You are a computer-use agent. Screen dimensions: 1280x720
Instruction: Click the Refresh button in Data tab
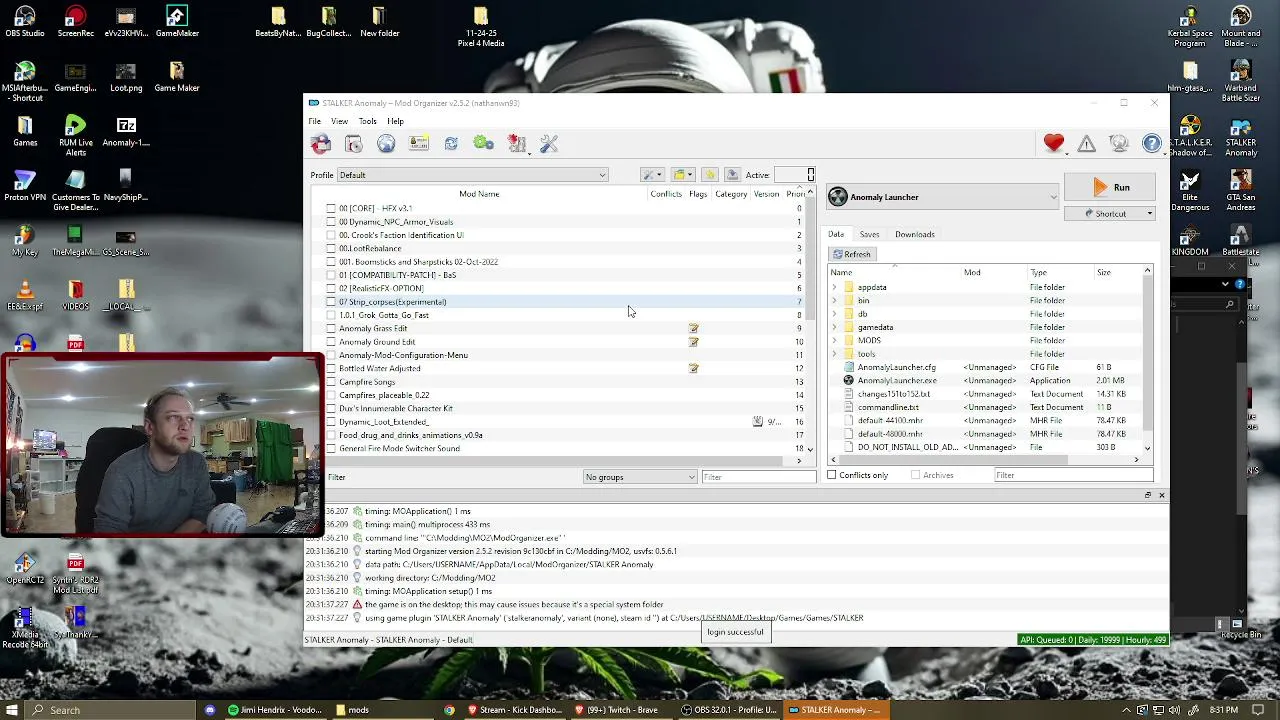tap(852, 254)
